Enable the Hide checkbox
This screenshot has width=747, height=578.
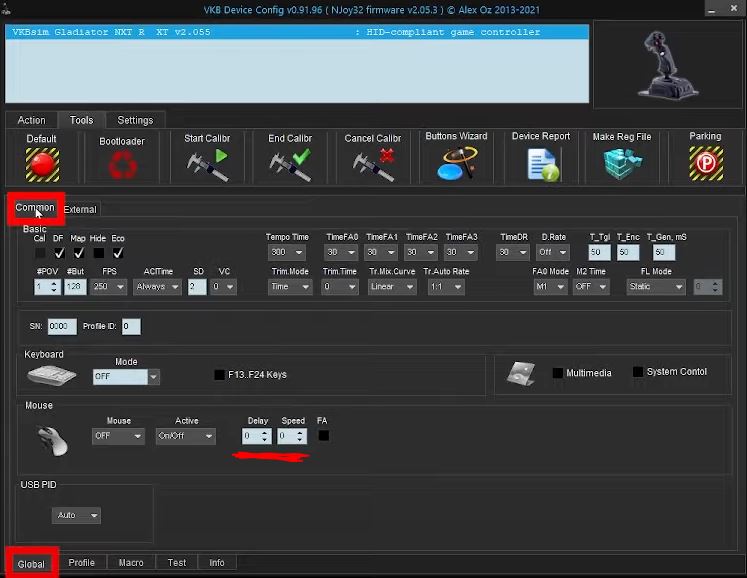click(x=99, y=253)
